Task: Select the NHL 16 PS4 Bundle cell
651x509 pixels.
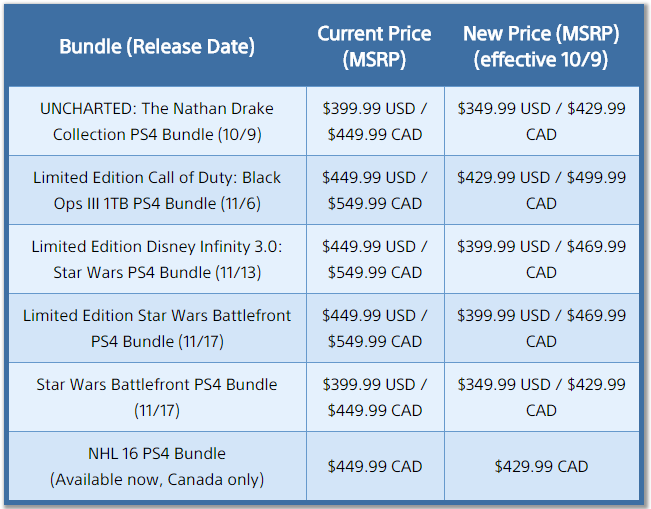Action: click(x=157, y=466)
